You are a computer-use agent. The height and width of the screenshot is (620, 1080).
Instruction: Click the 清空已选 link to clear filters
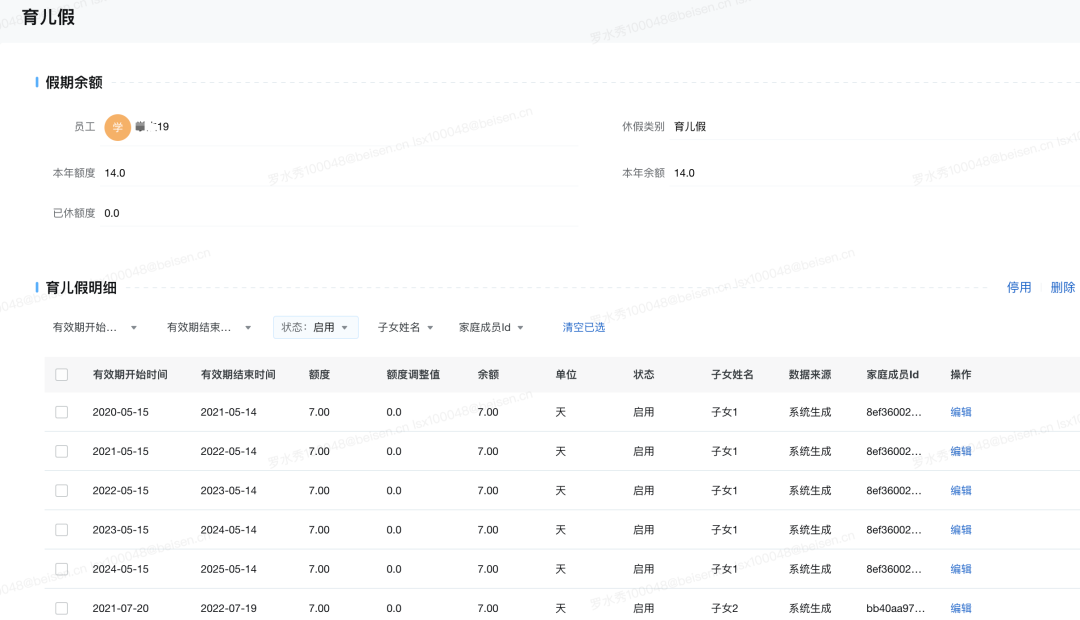click(x=582, y=327)
